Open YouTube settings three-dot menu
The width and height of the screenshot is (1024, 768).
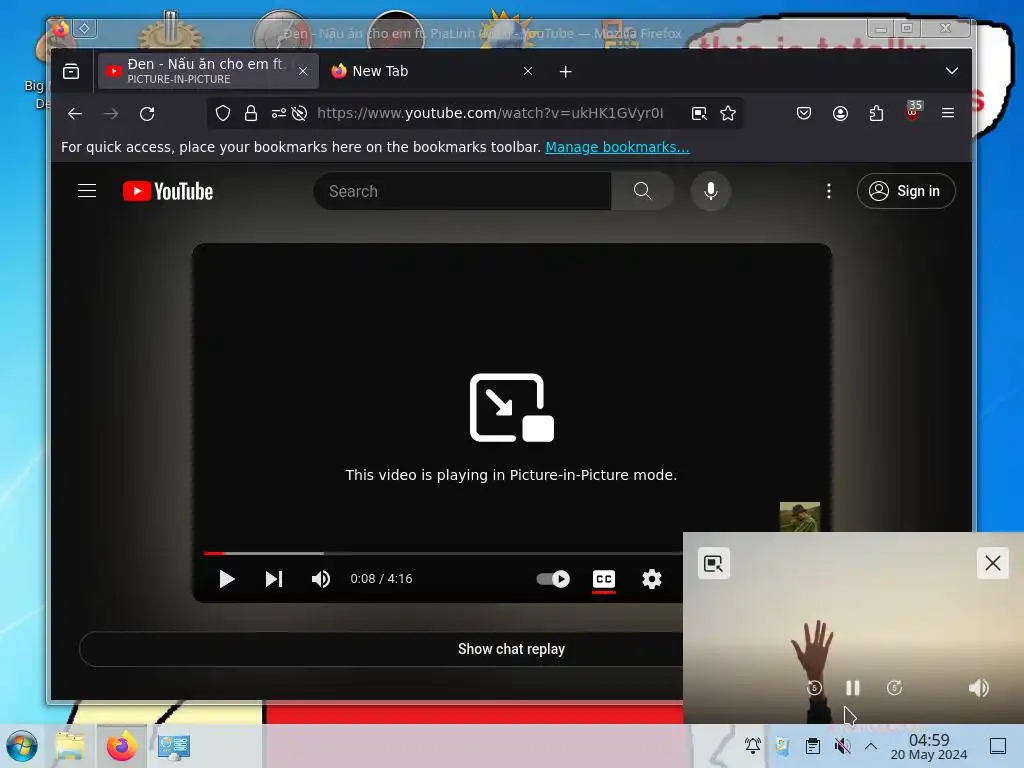(829, 191)
